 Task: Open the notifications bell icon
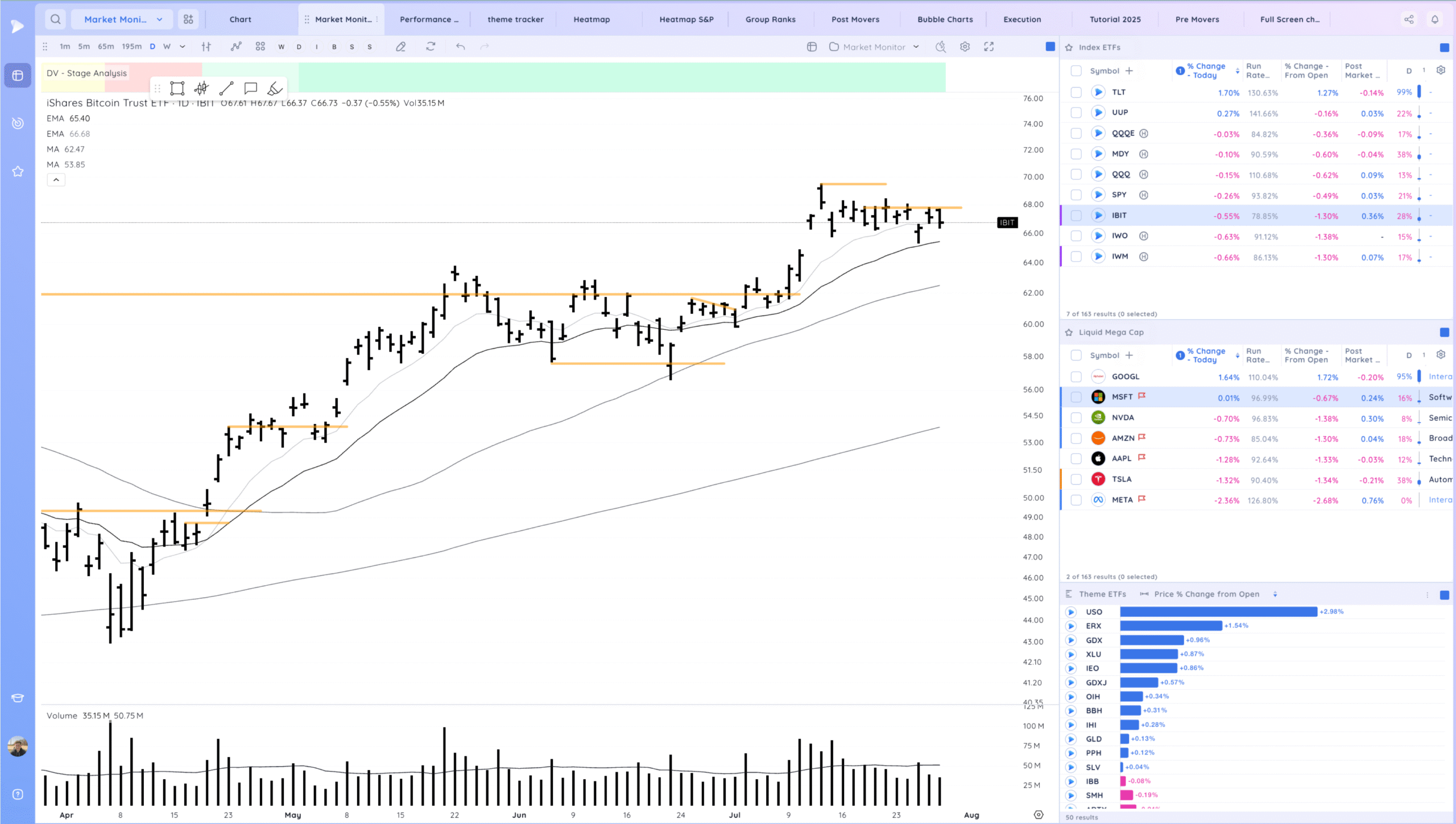pyautogui.click(x=1435, y=19)
